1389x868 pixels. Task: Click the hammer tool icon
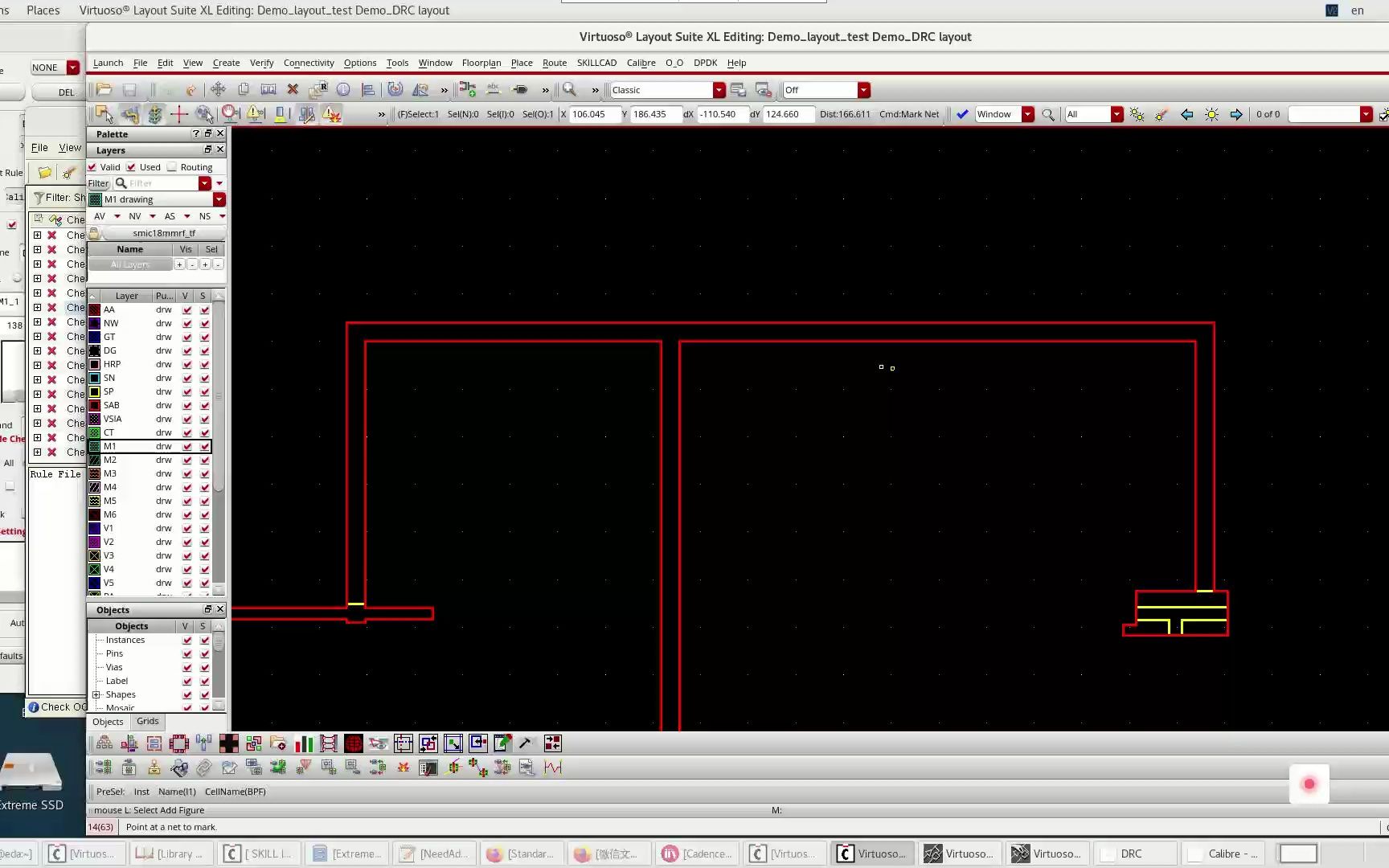point(527,743)
